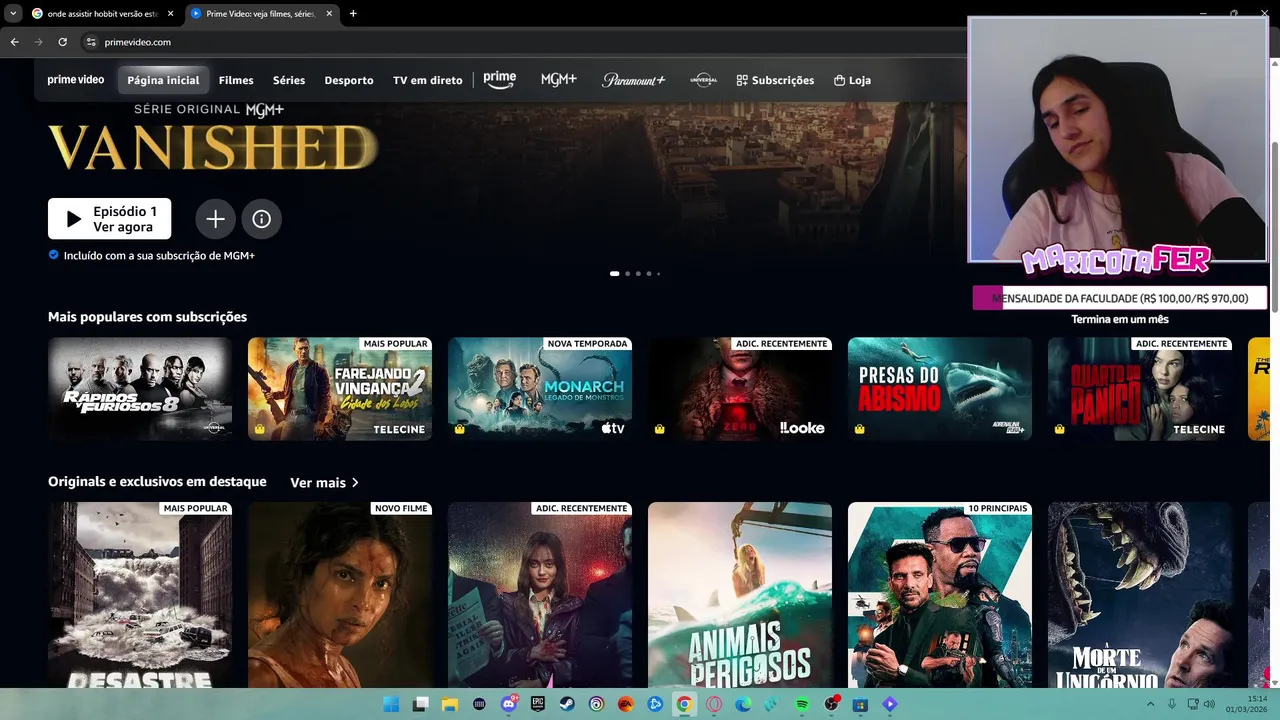Go to the Séries section
Image resolution: width=1280 pixels, height=720 pixels.
point(289,80)
